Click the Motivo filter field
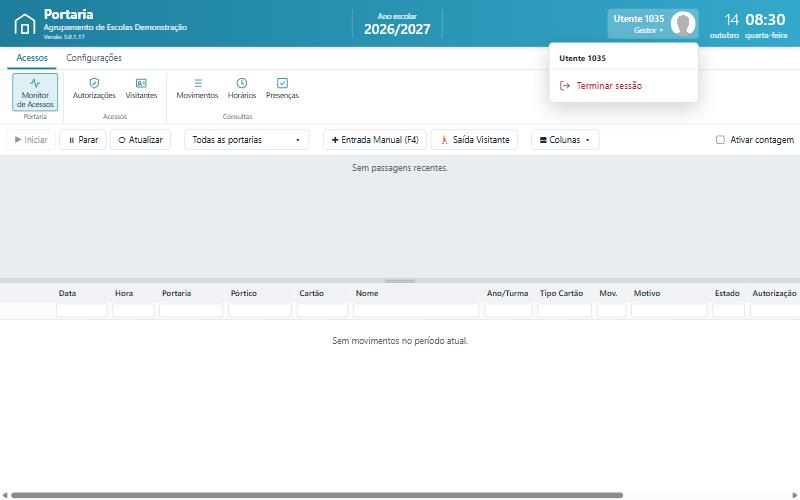 (669, 310)
